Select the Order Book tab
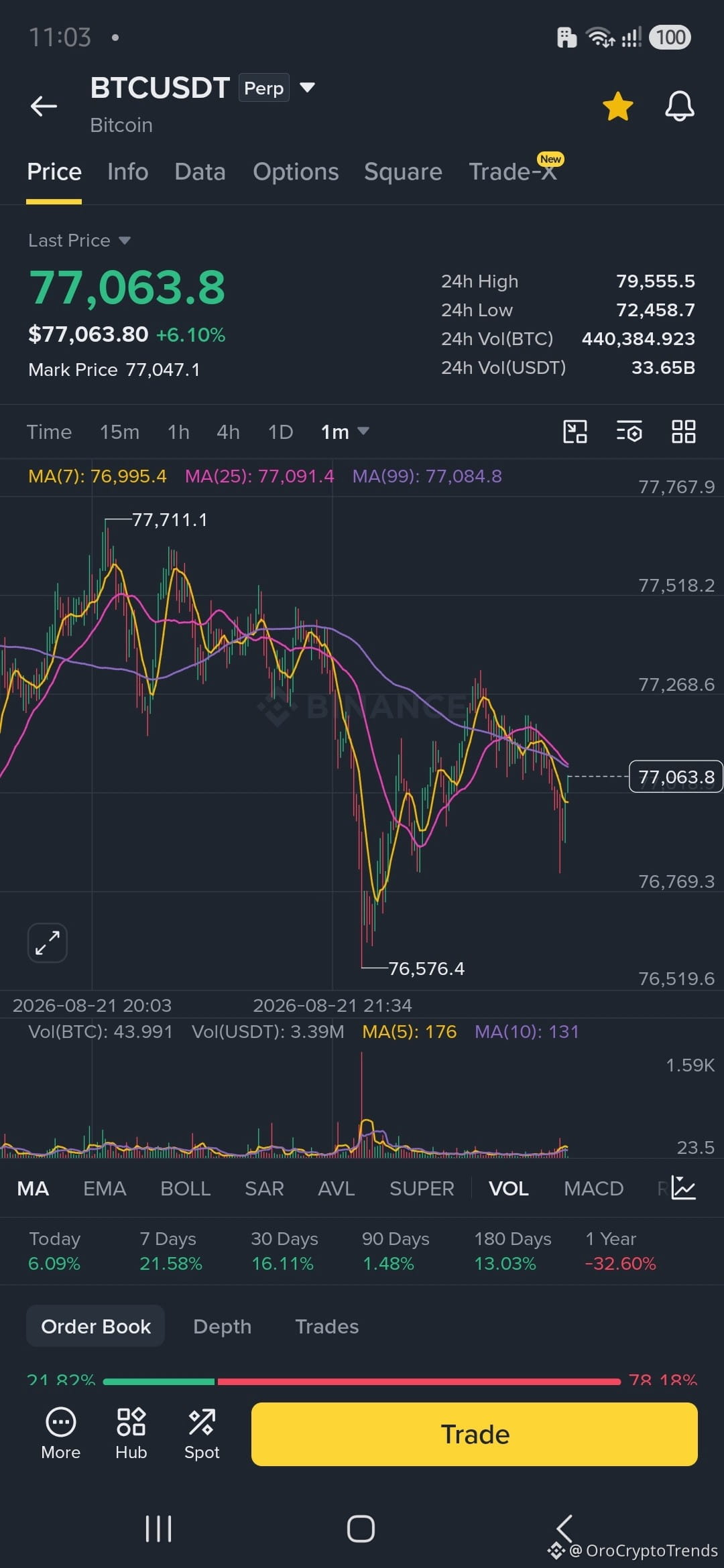 [x=96, y=1326]
